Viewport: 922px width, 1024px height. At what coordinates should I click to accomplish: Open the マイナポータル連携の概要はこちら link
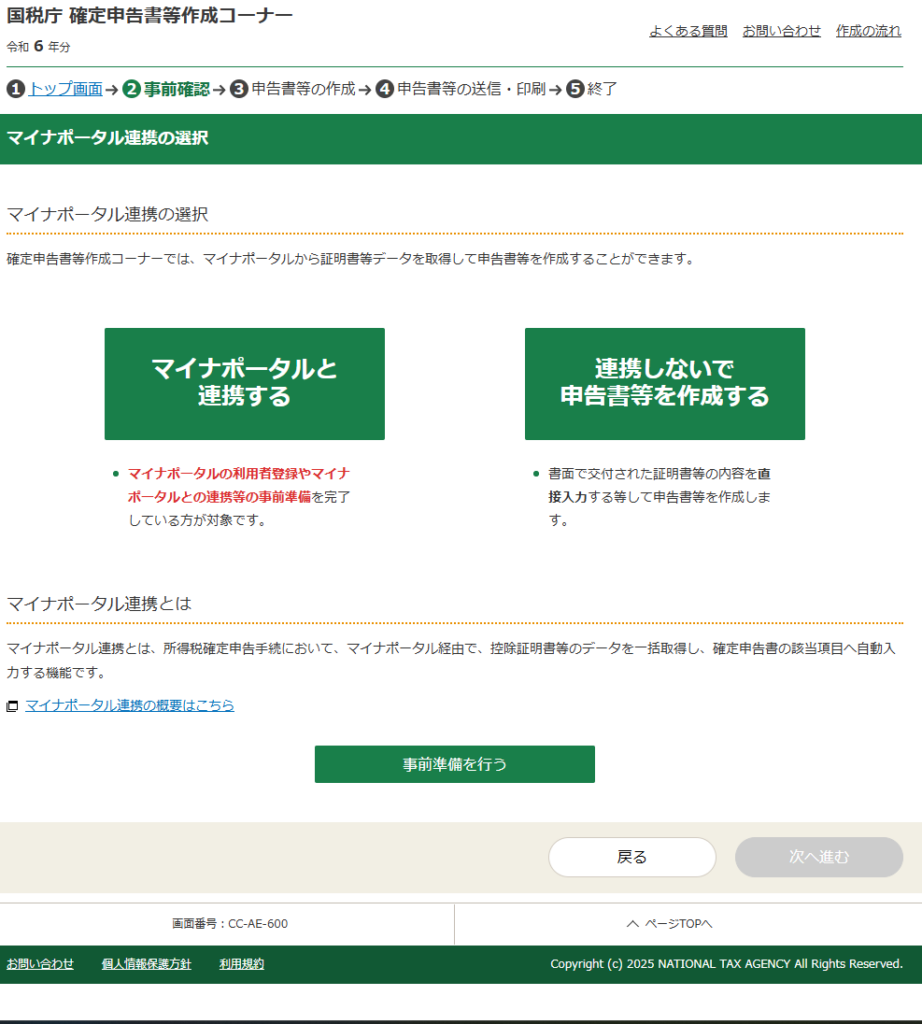pos(130,705)
